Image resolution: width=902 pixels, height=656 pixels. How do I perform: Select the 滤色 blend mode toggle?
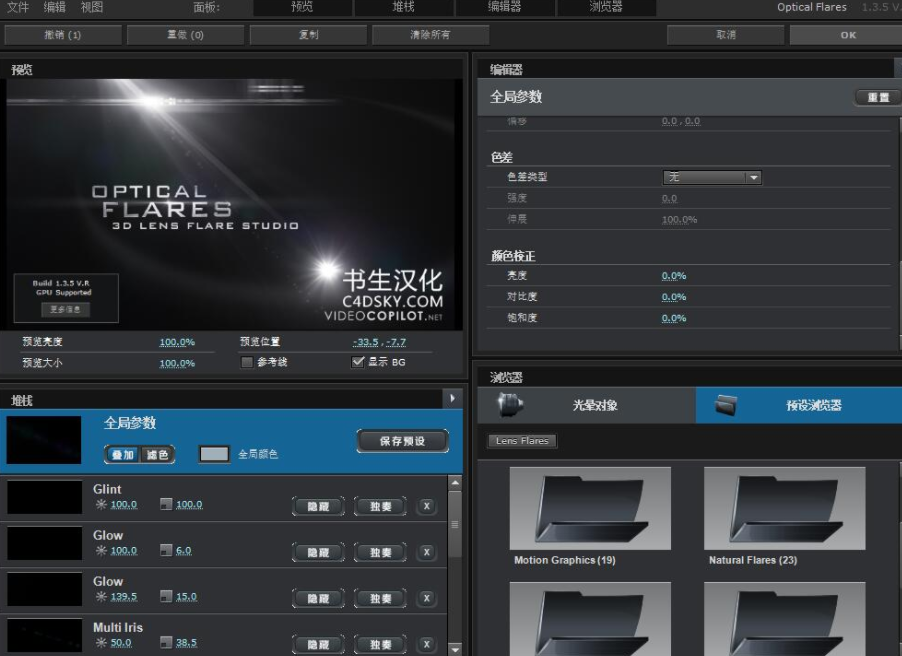(157, 455)
